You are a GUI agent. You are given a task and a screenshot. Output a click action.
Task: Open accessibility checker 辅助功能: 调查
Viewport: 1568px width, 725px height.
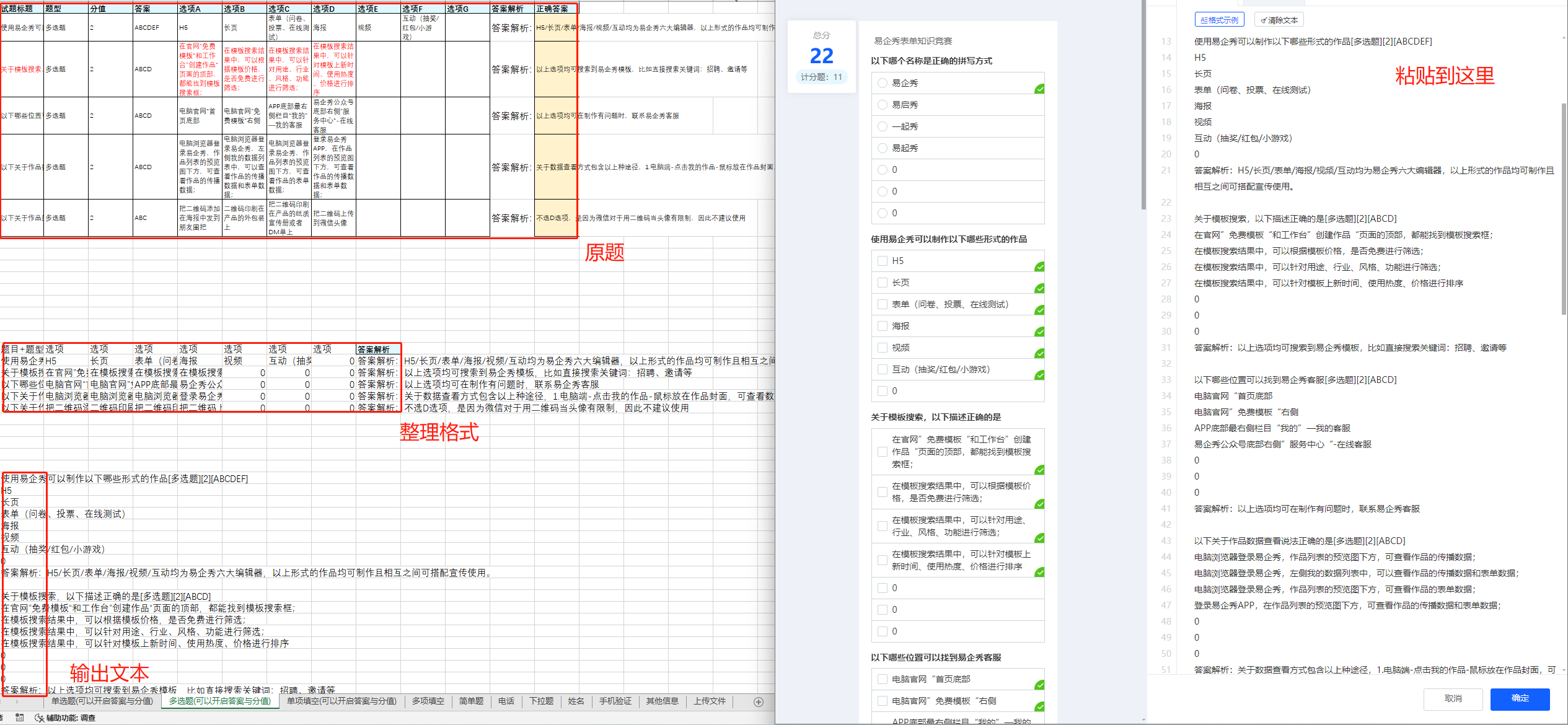pos(66,718)
